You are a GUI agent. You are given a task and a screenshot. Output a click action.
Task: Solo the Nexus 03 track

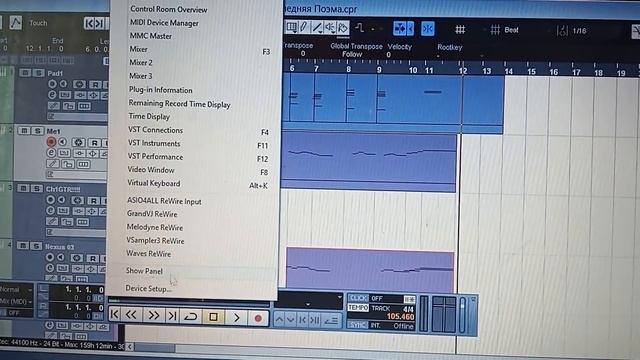[x=36, y=246]
